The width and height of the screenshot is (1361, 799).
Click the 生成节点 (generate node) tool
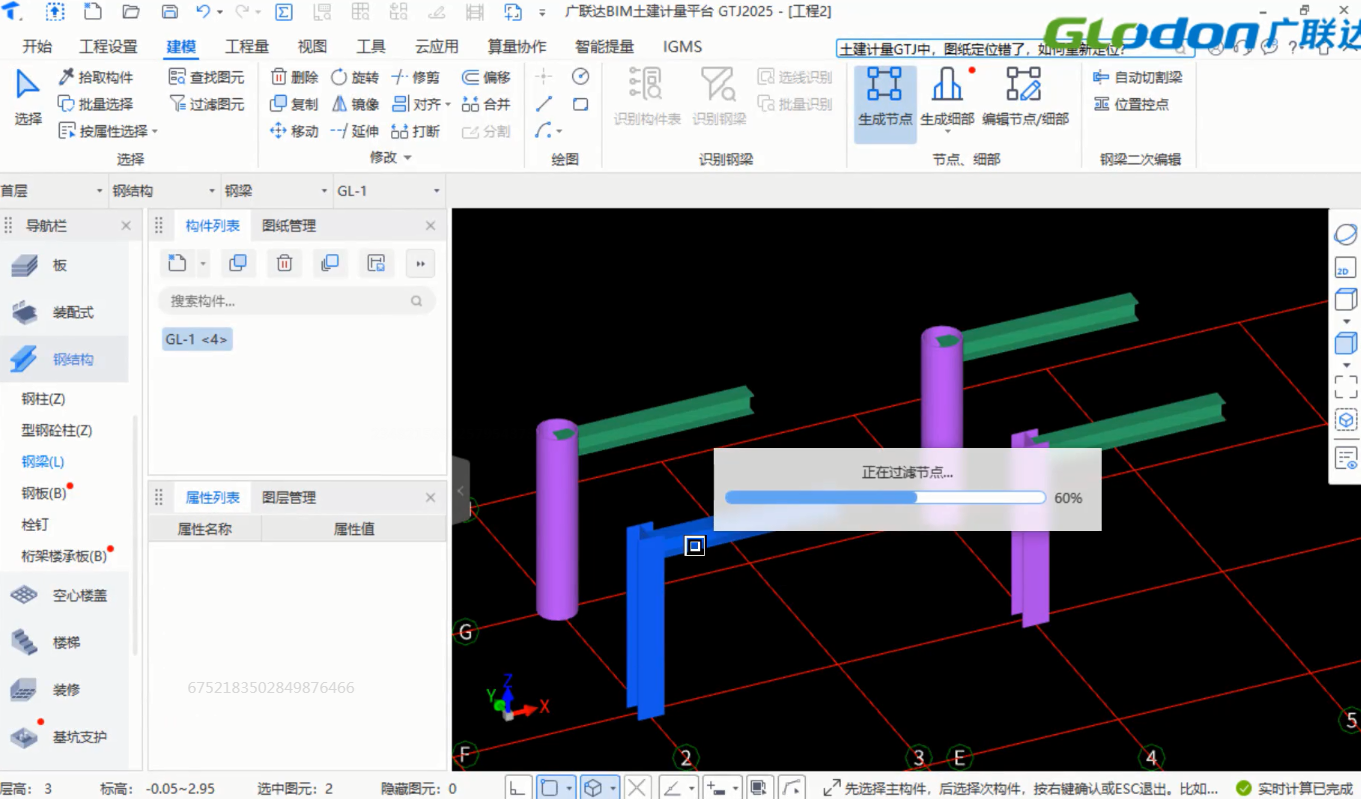pos(884,98)
